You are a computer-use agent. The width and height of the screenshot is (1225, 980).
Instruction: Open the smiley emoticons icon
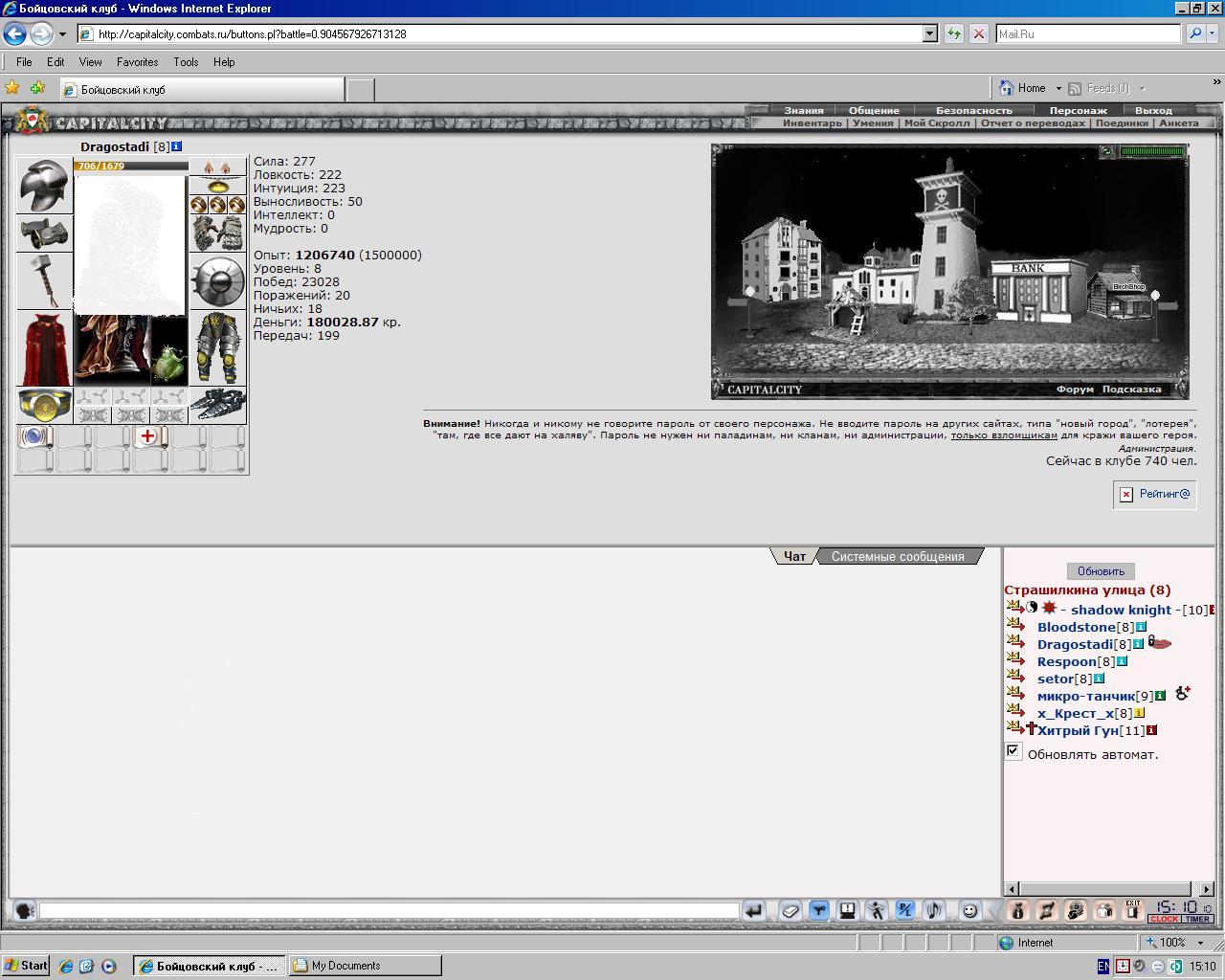coord(969,911)
